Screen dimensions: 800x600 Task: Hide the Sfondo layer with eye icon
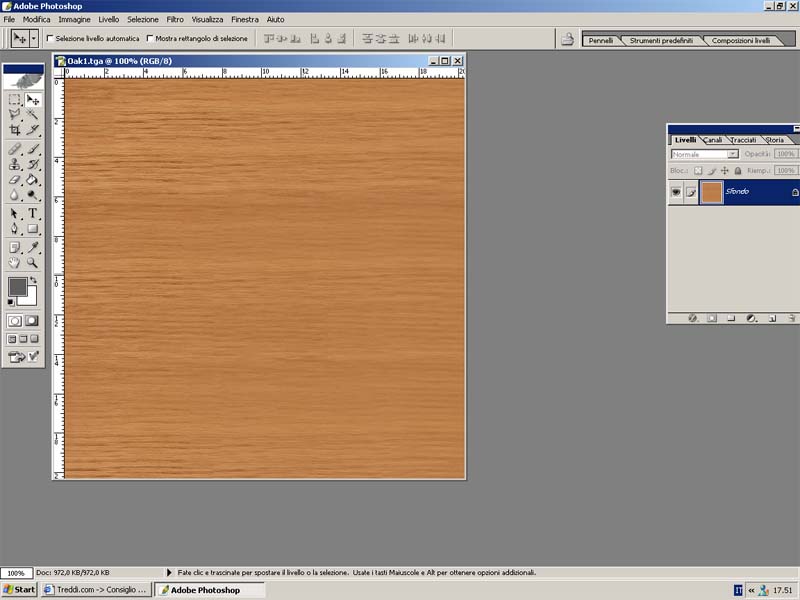pyautogui.click(x=676, y=191)
